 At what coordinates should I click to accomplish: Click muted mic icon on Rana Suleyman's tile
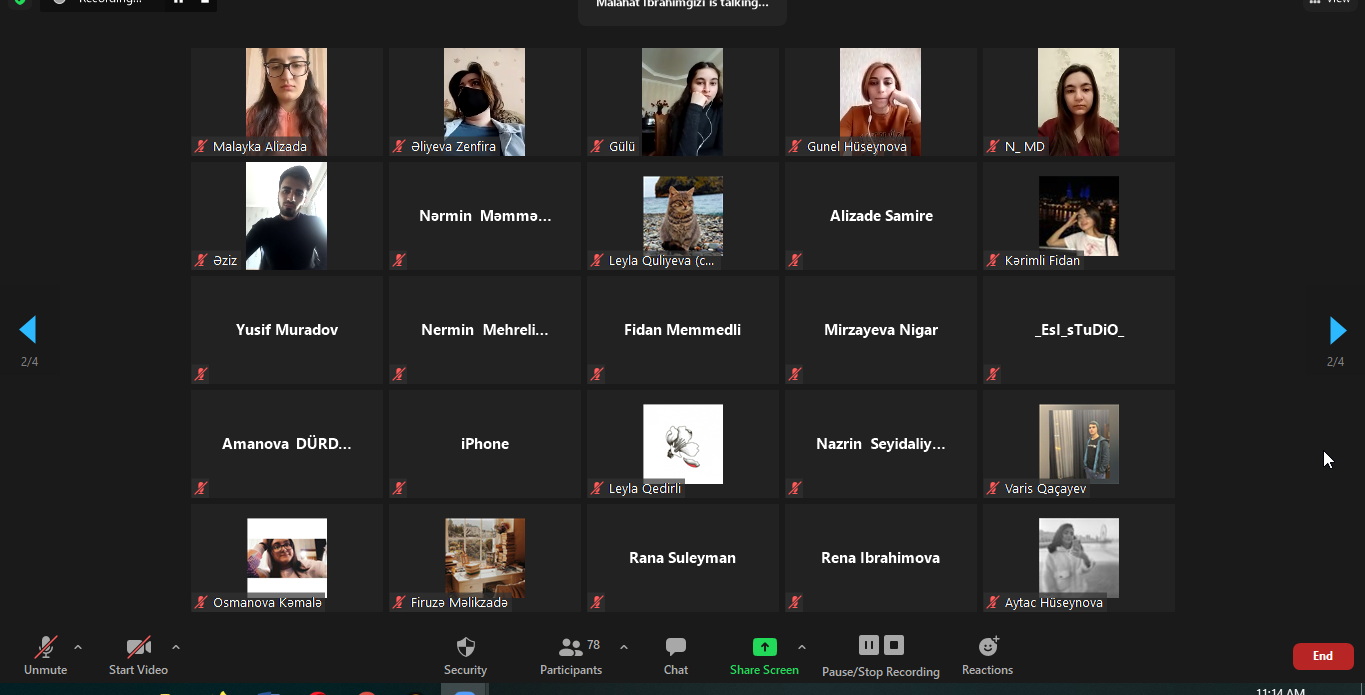coord(597,602)
